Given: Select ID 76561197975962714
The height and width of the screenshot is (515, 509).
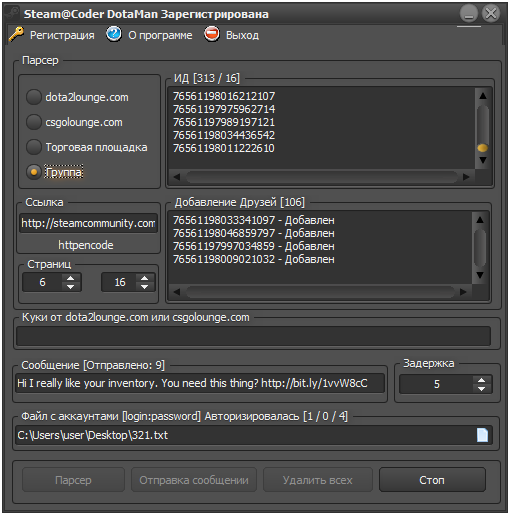Looking at the screenshot, I should pyautogui.click(x=224, y=109).
